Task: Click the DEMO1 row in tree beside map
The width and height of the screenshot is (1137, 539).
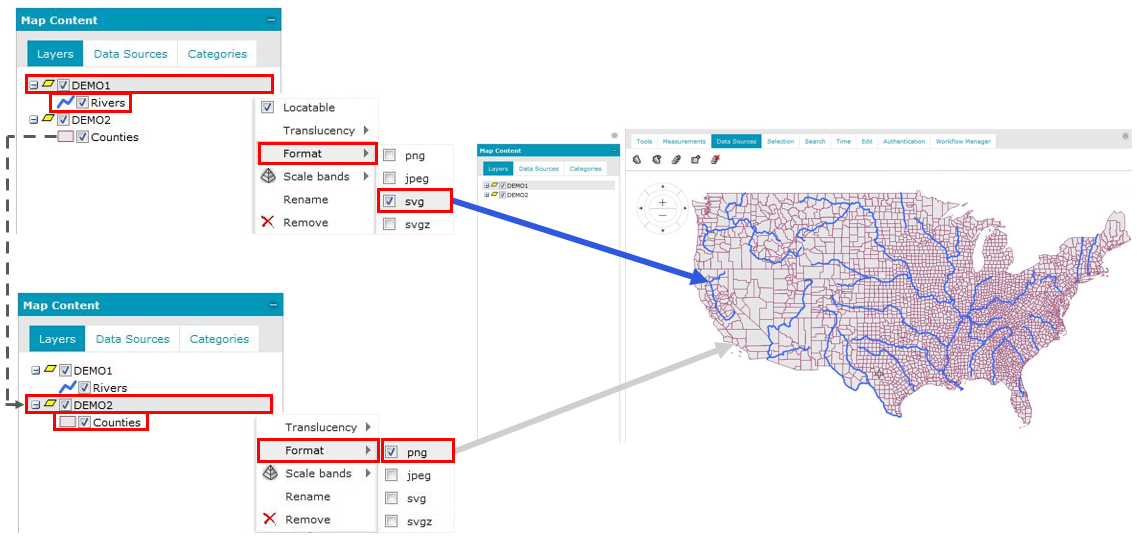Action: [518, 186]
